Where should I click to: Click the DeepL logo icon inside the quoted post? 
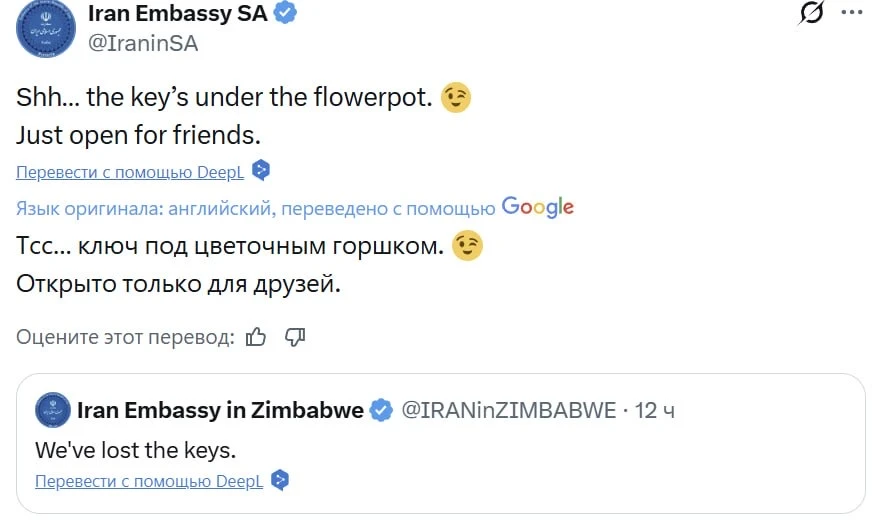280,481
